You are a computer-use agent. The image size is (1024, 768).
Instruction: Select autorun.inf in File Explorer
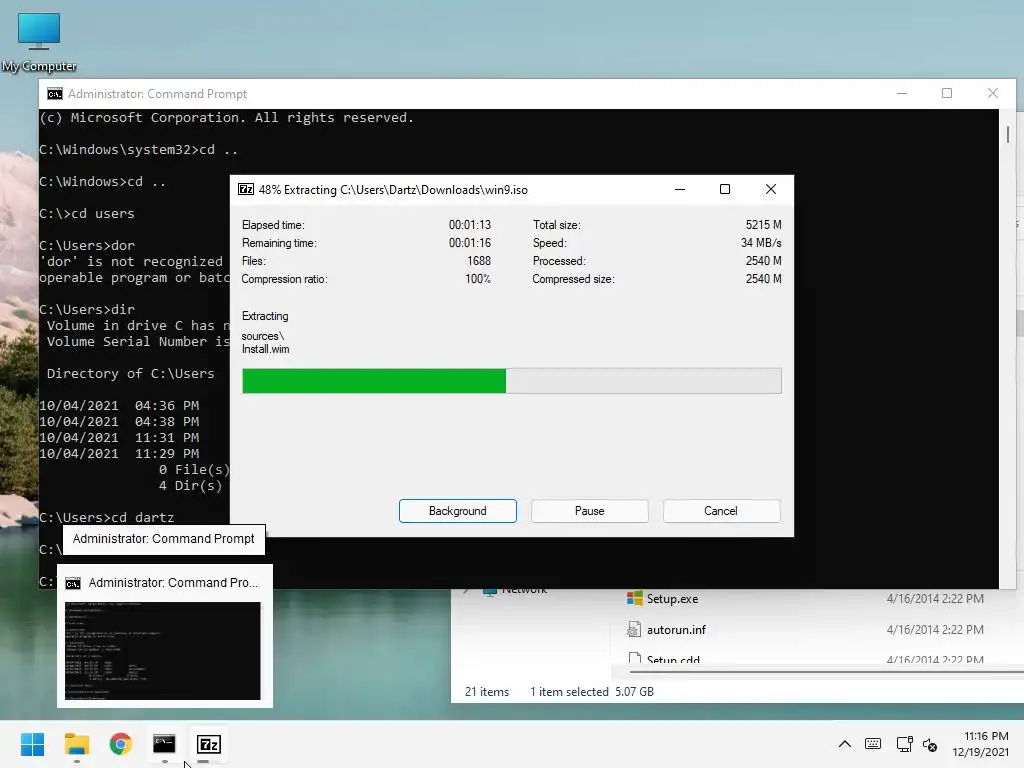(676, 630)
